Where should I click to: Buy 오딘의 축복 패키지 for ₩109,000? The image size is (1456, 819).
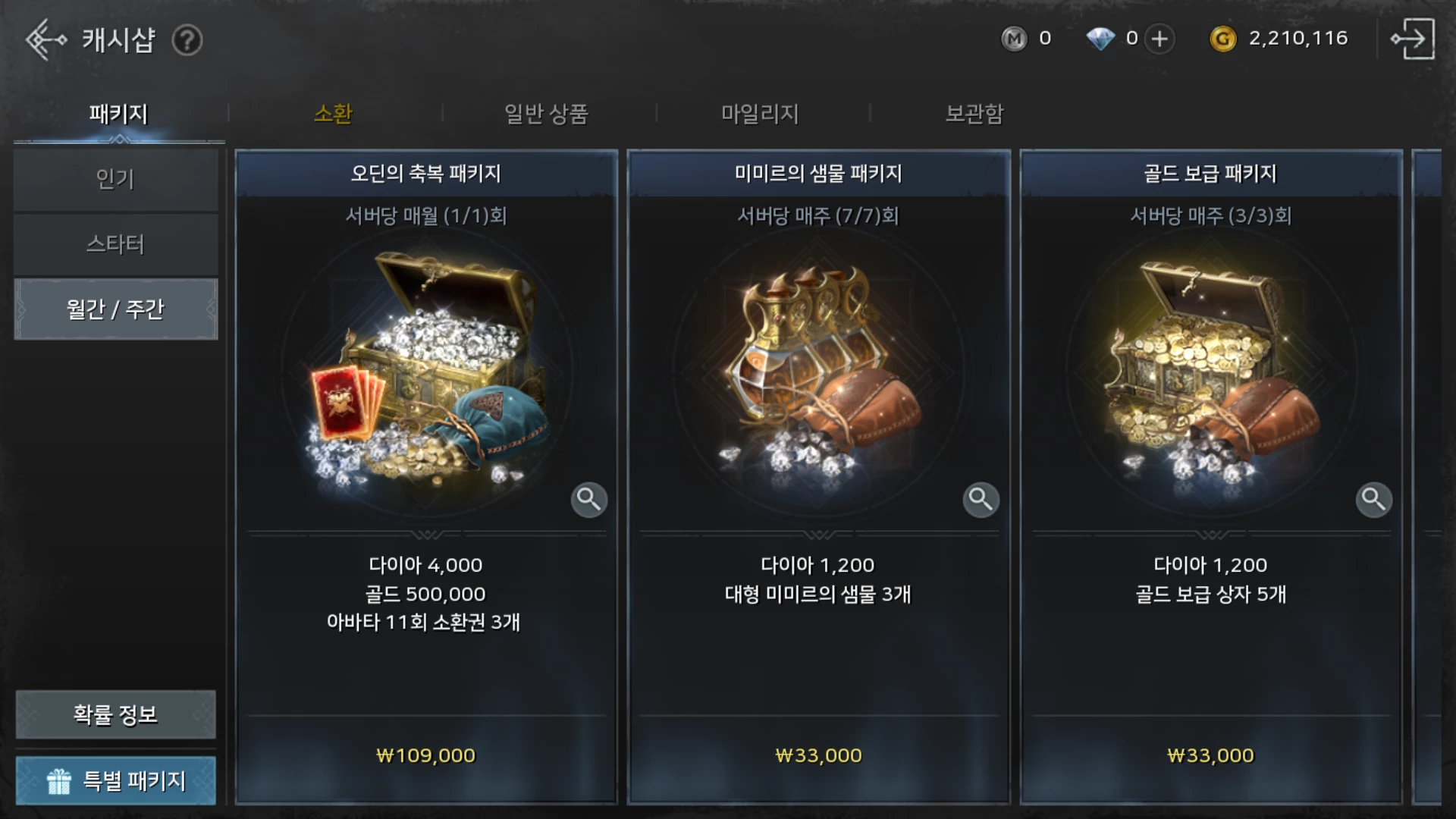pos(426,755)
